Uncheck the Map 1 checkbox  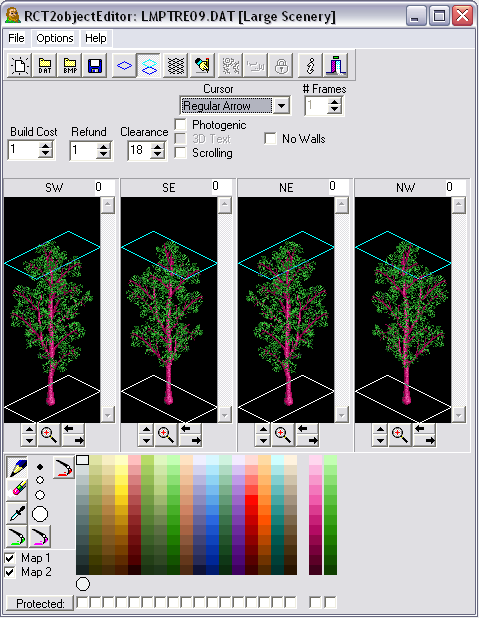[10, 558]
